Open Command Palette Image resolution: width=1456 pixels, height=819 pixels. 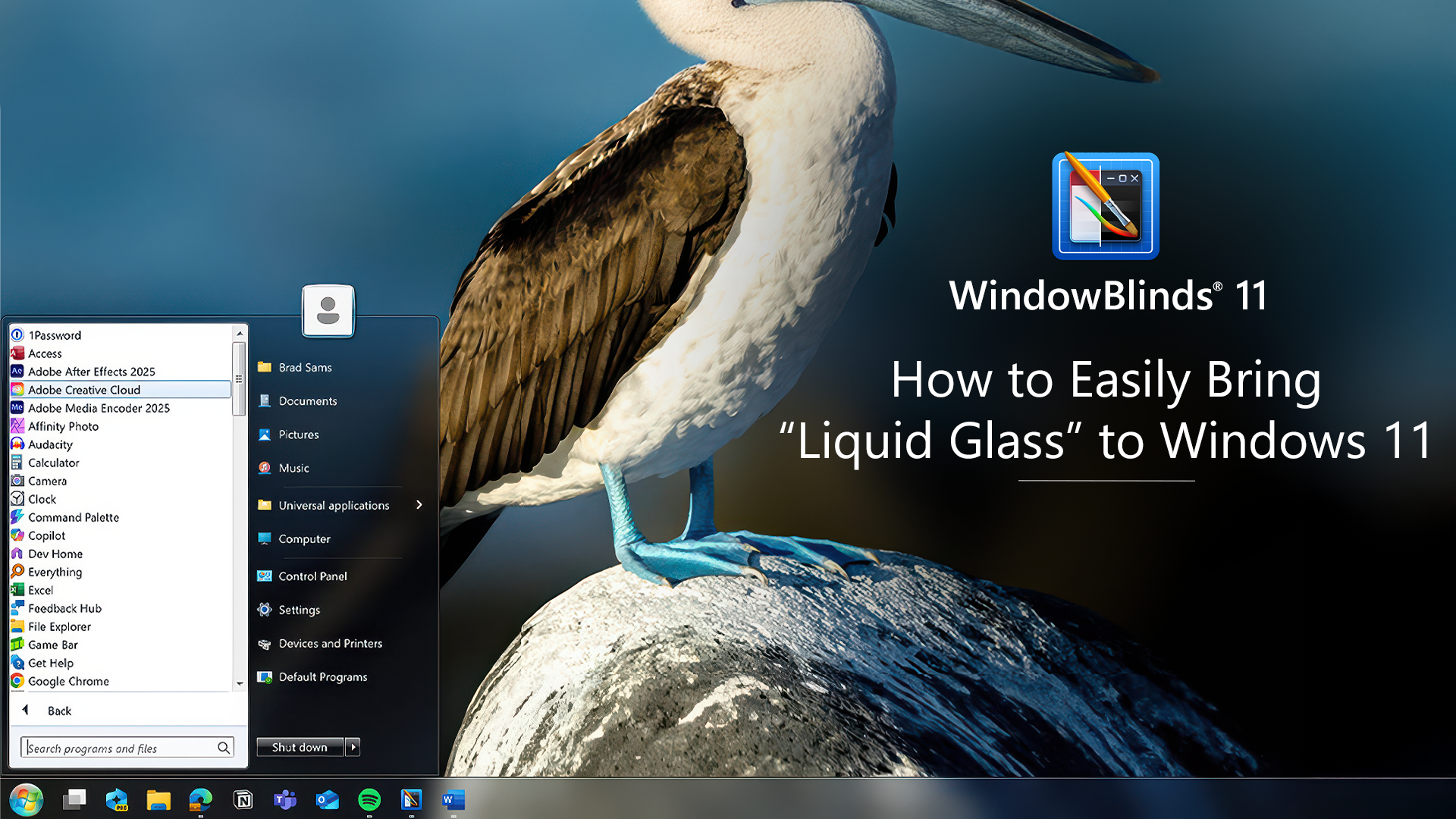121,517
